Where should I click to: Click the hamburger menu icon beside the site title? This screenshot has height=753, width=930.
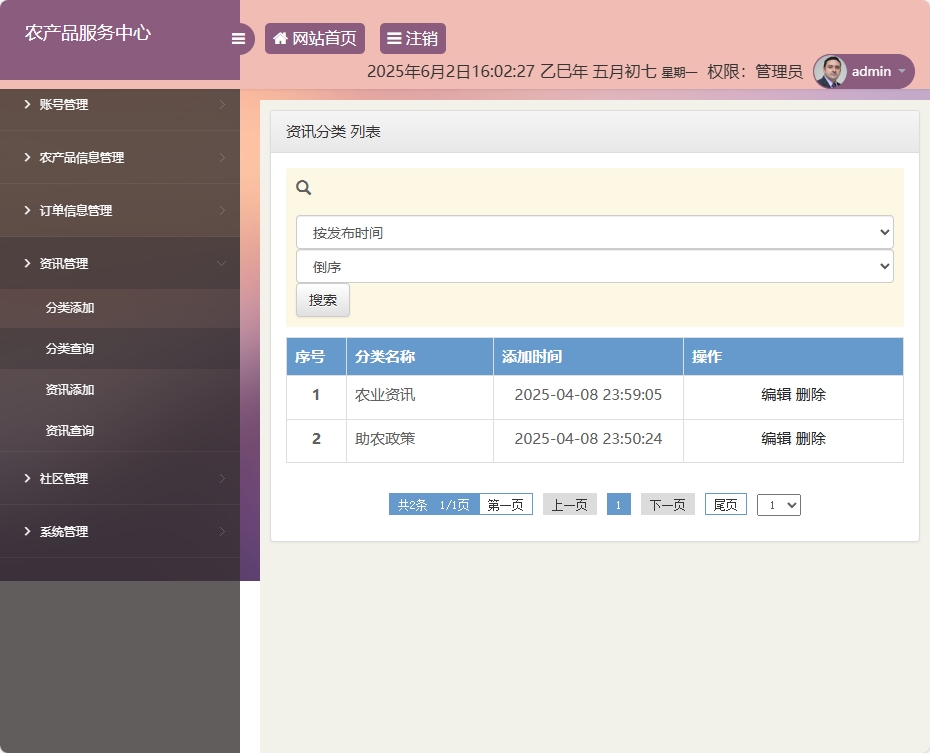(238, 38)
